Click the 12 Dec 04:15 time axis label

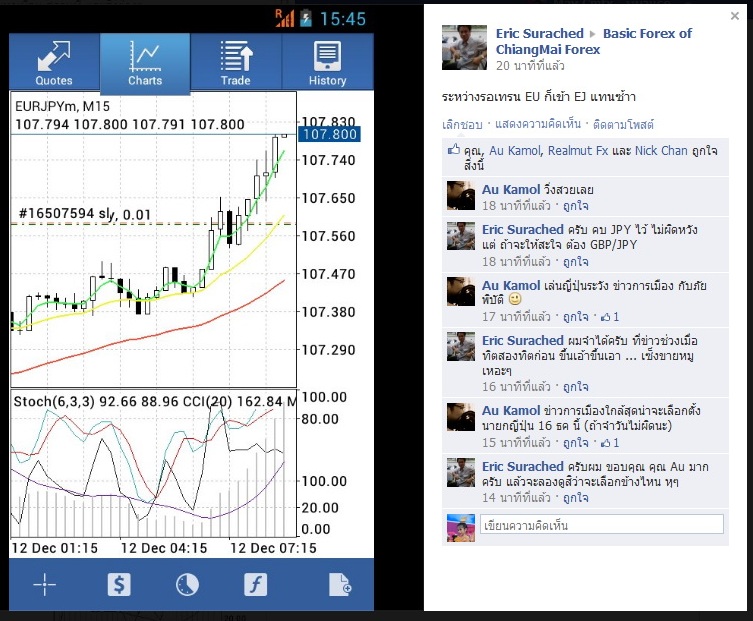tap(164, 548)
